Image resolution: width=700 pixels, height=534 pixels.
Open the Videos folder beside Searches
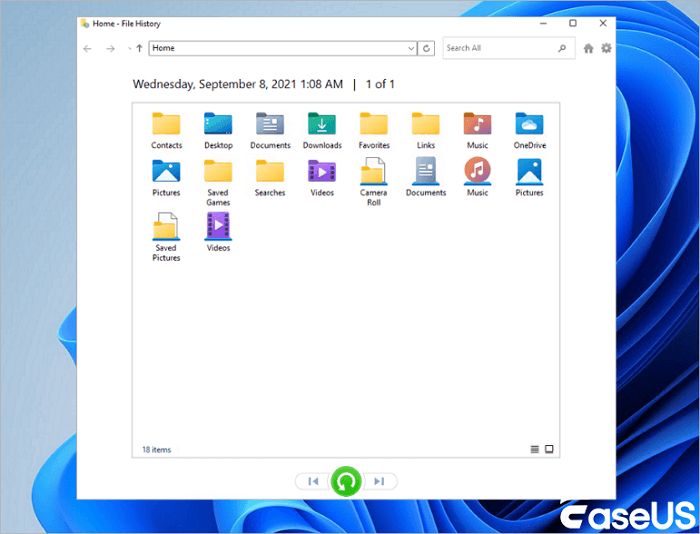point(322,178)
